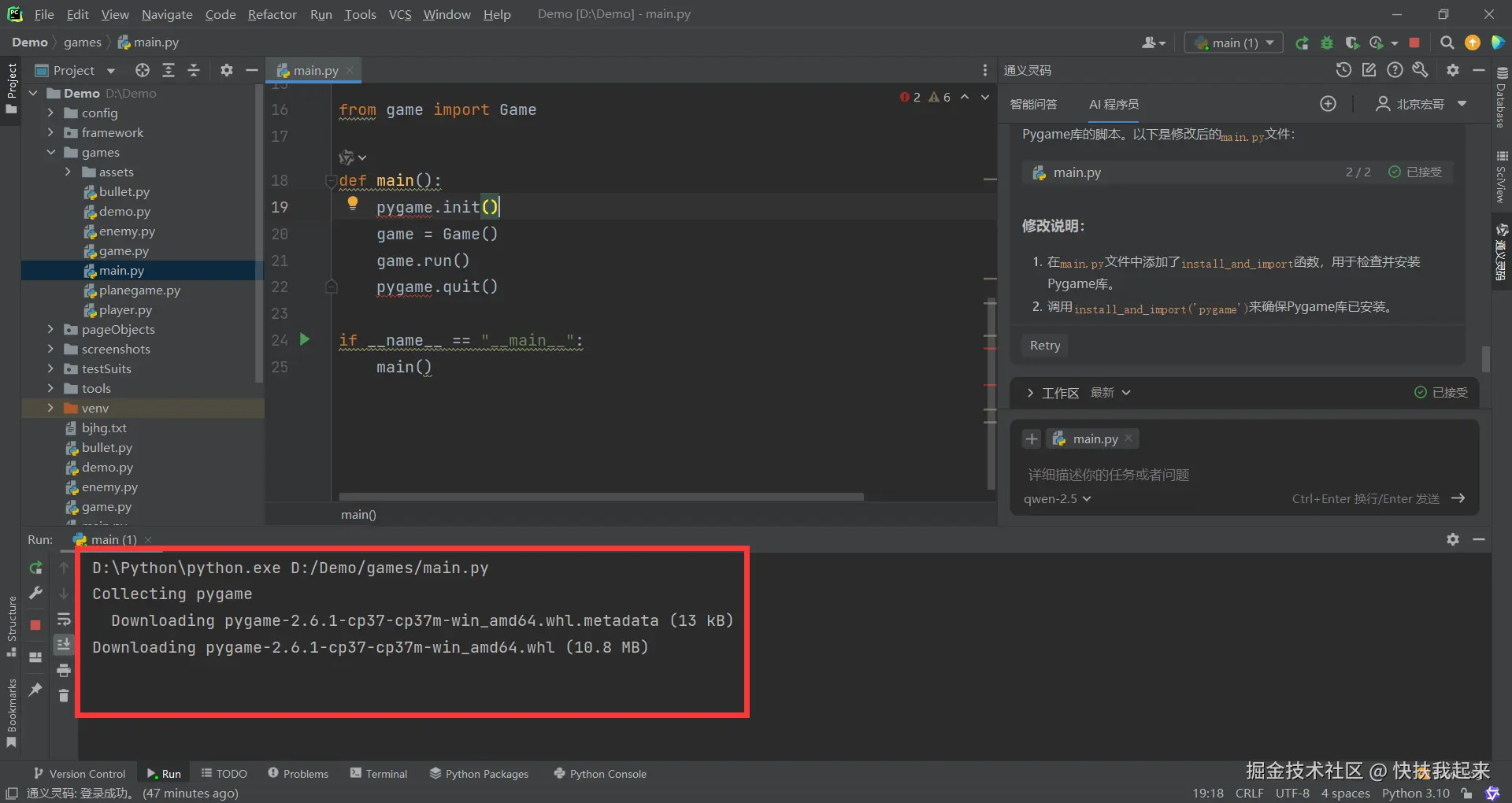1512x803 pixels.
Task: Go to next highlighted error arrow
Action: pos(984,97)
